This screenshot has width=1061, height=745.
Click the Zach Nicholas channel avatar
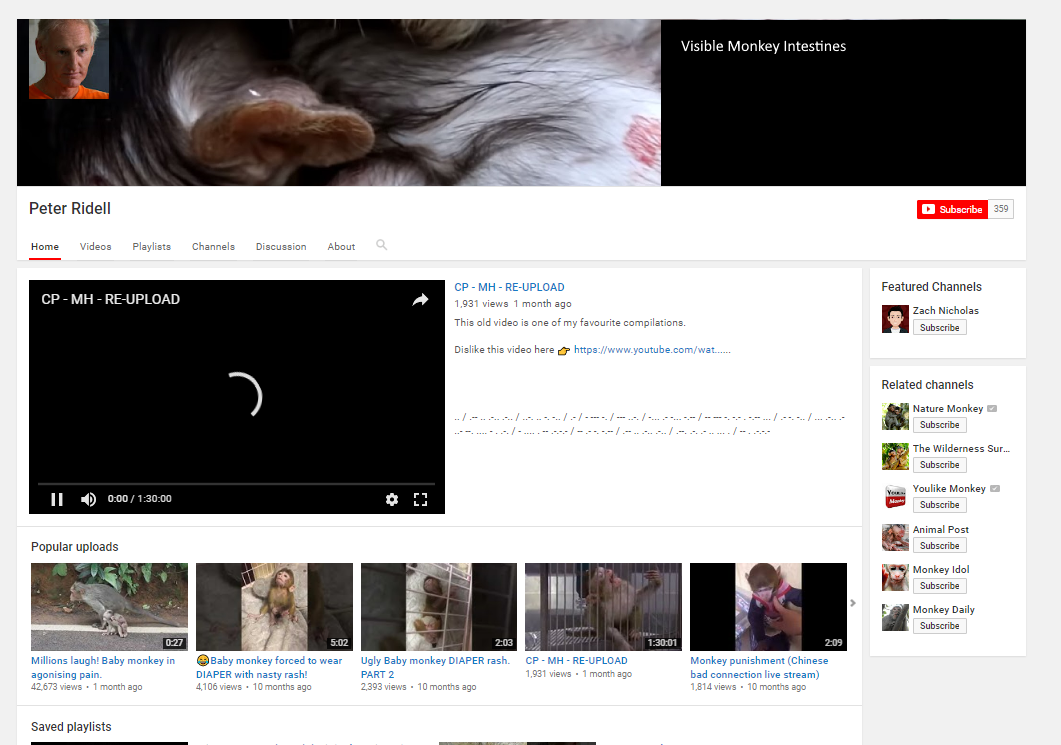click(895, 319)
